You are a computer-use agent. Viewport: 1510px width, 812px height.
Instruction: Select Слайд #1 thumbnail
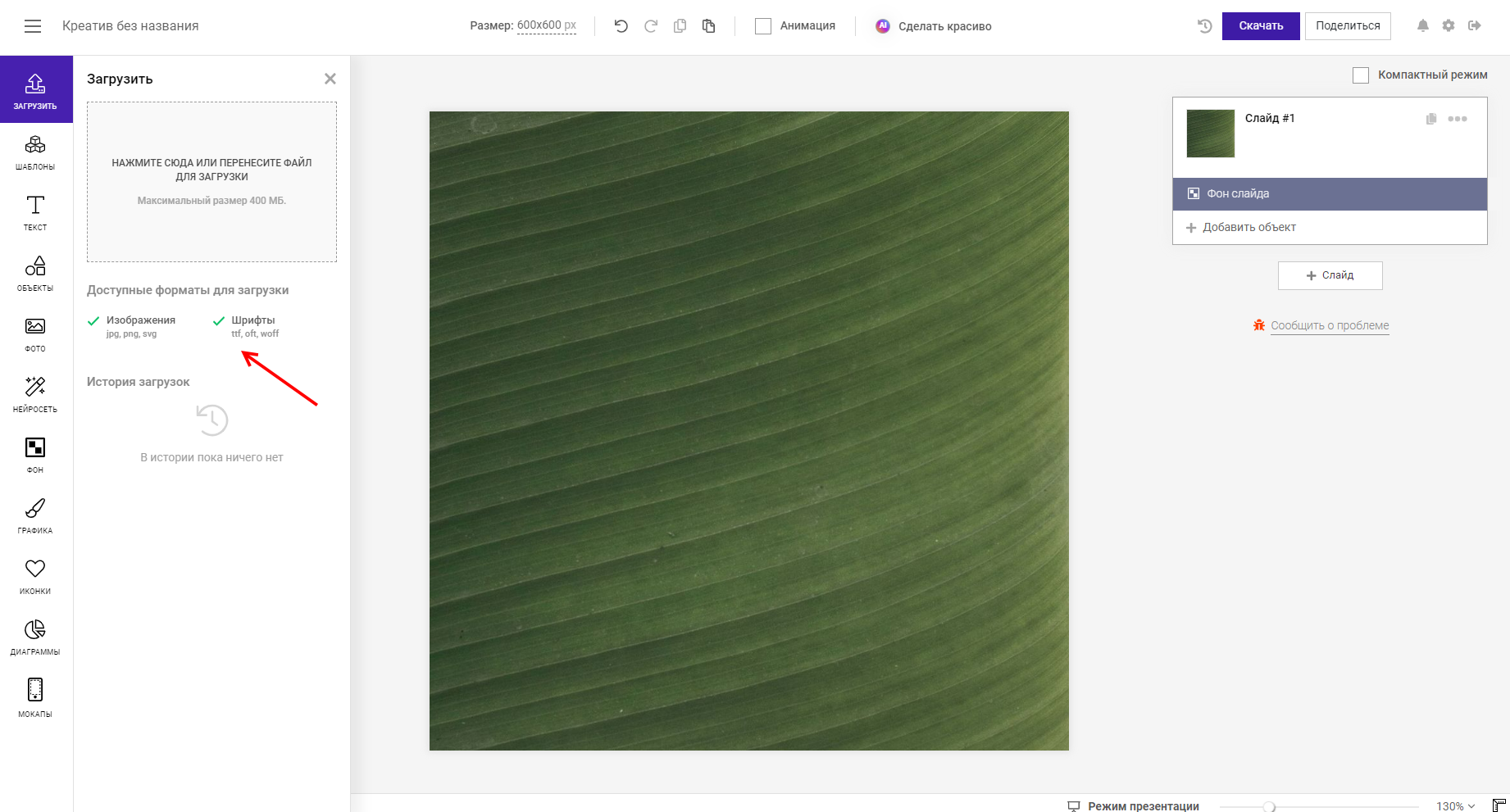pos(1211,134)
